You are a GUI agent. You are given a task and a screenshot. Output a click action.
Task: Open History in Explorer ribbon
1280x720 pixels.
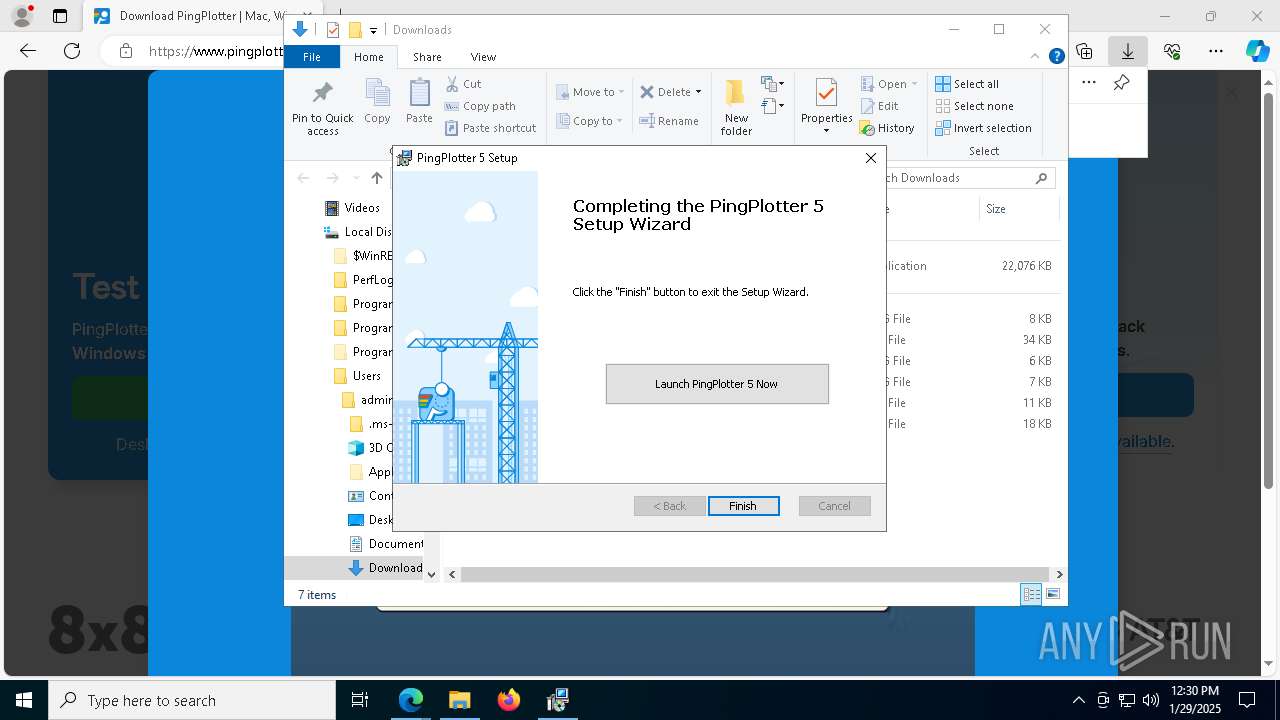(887, 128)
